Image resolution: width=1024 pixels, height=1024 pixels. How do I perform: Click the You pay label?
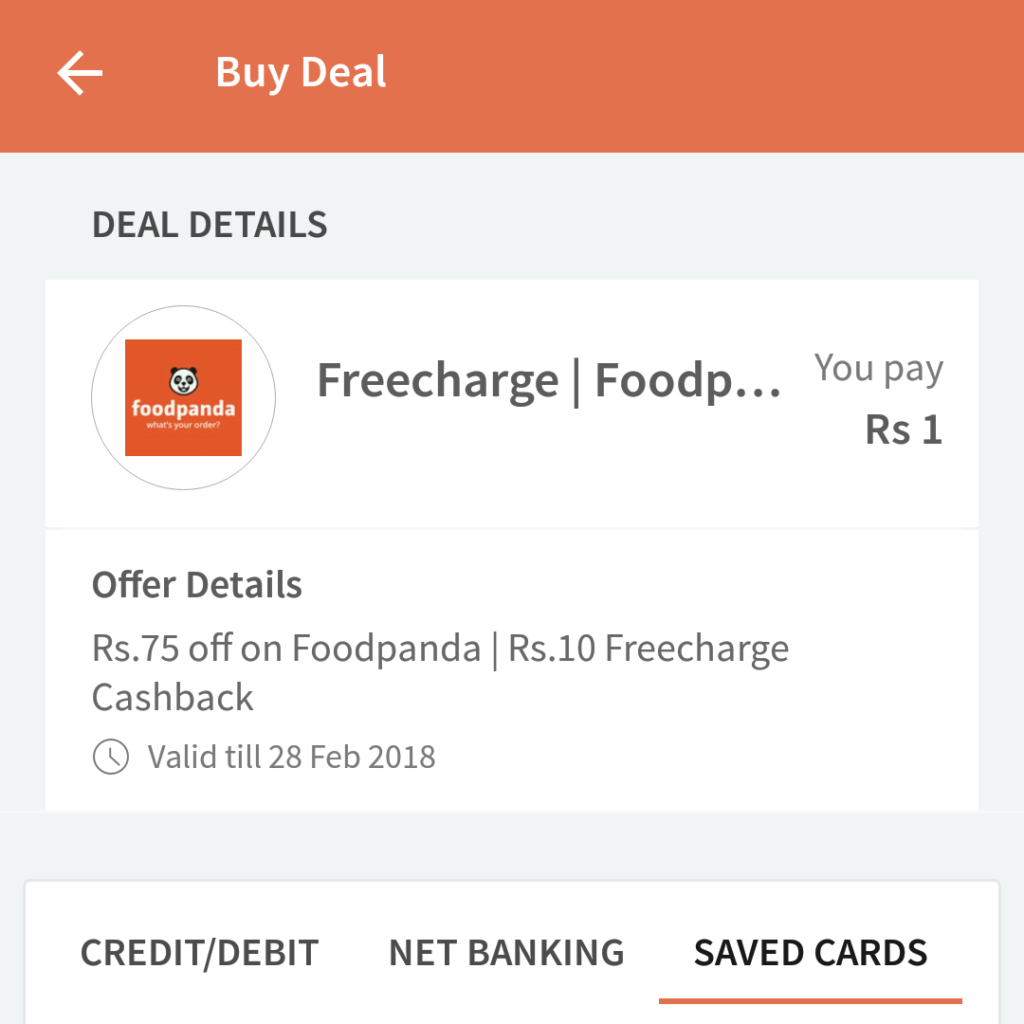(878, 368)
